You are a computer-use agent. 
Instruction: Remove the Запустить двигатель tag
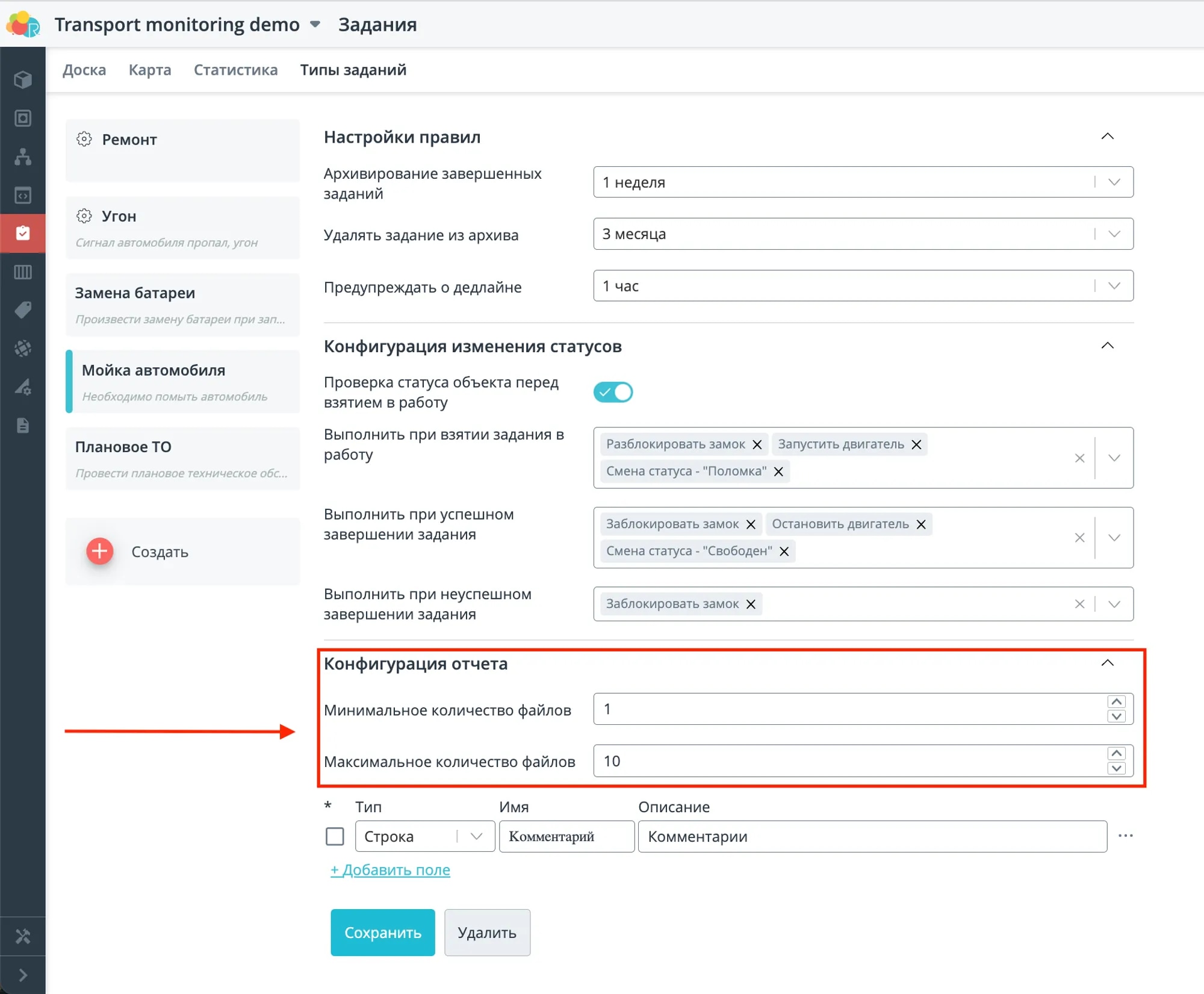coord(916,444)
